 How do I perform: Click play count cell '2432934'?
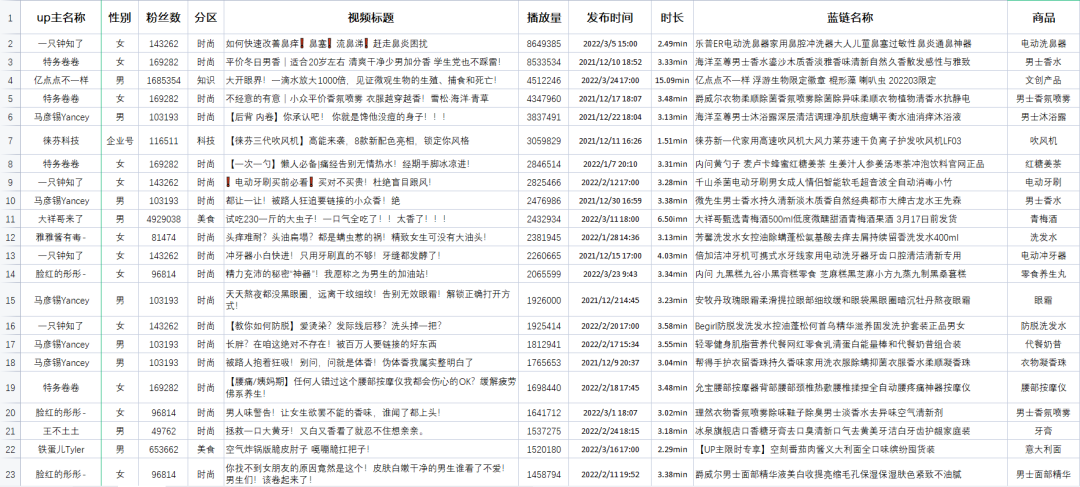(x=543, y=219)
